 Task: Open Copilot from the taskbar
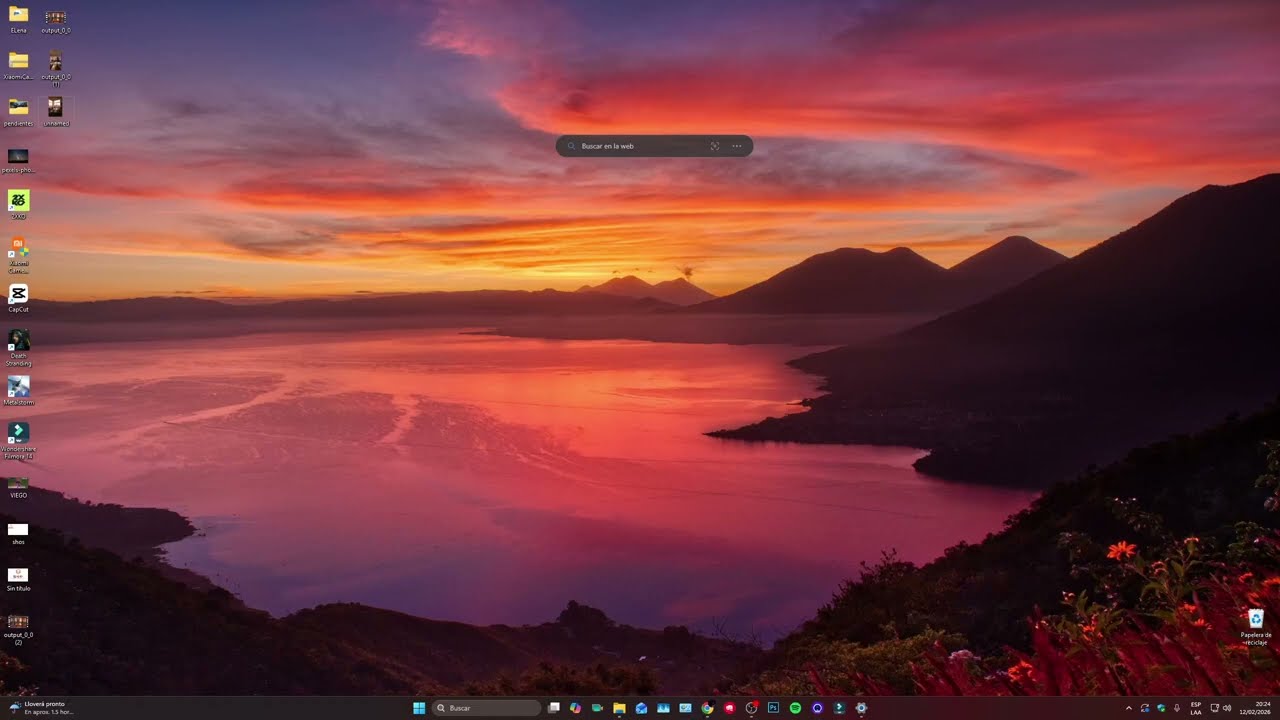(x=575, y=708)
